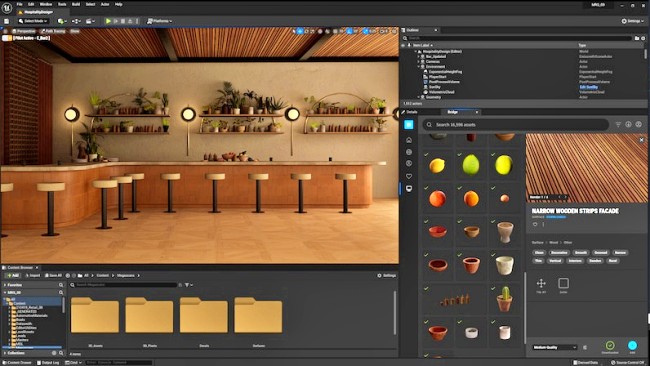This screenshot has height=366, width=650.
Task: Close the Narrow Wooden Strips Facade preview
Action: 642,140
